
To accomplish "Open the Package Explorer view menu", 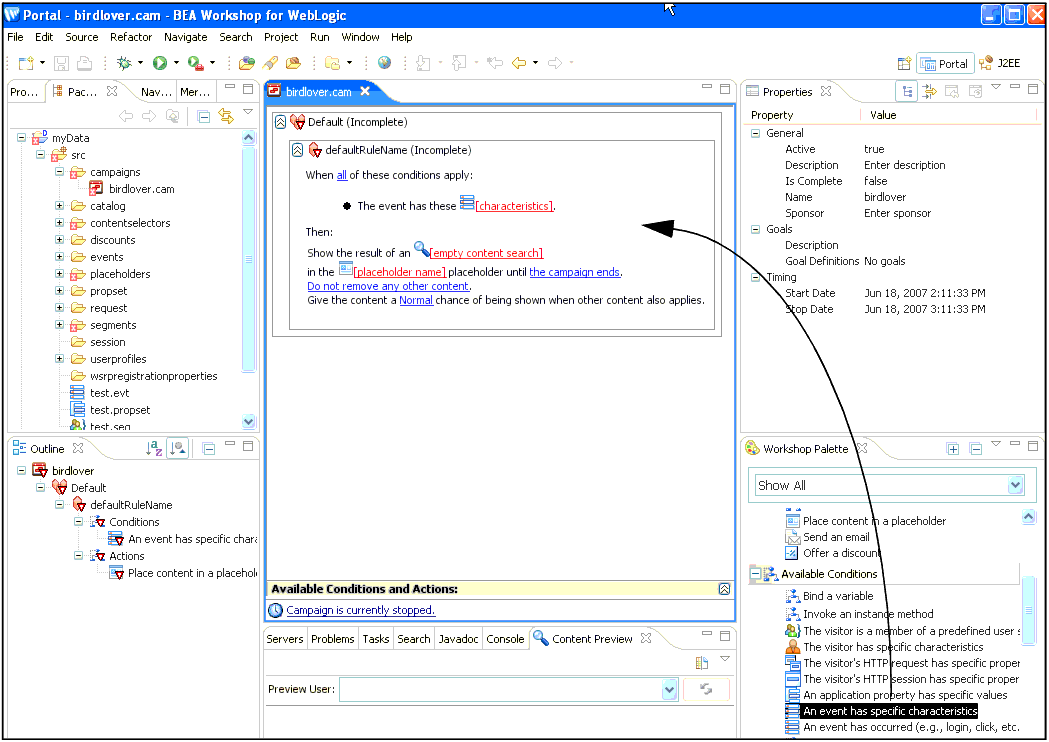I will click(248, 112).
